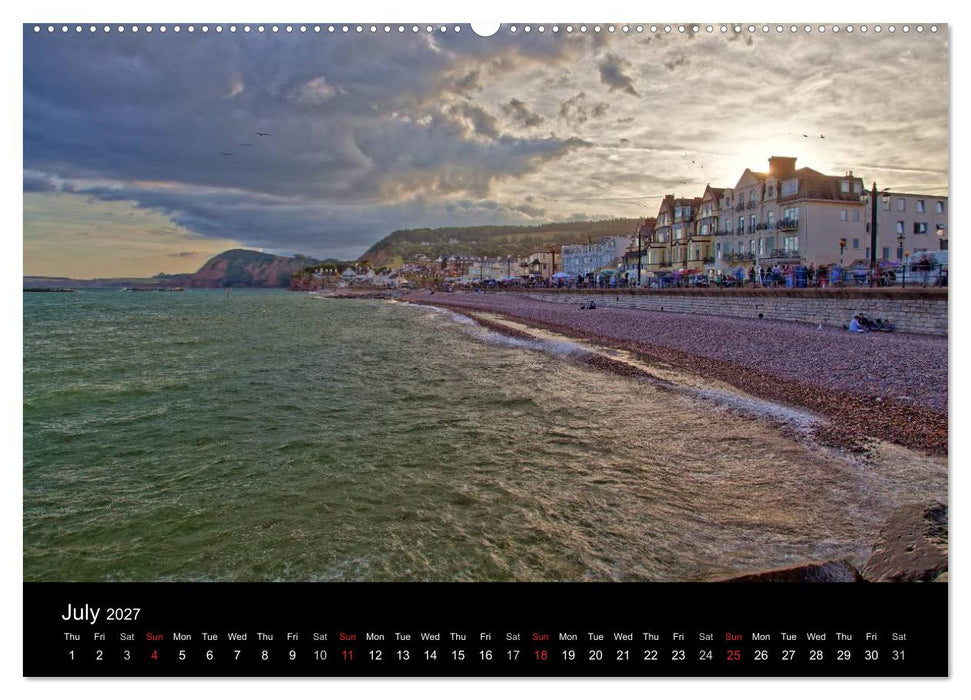Select date 21 in the calendar row

[623, 655]
